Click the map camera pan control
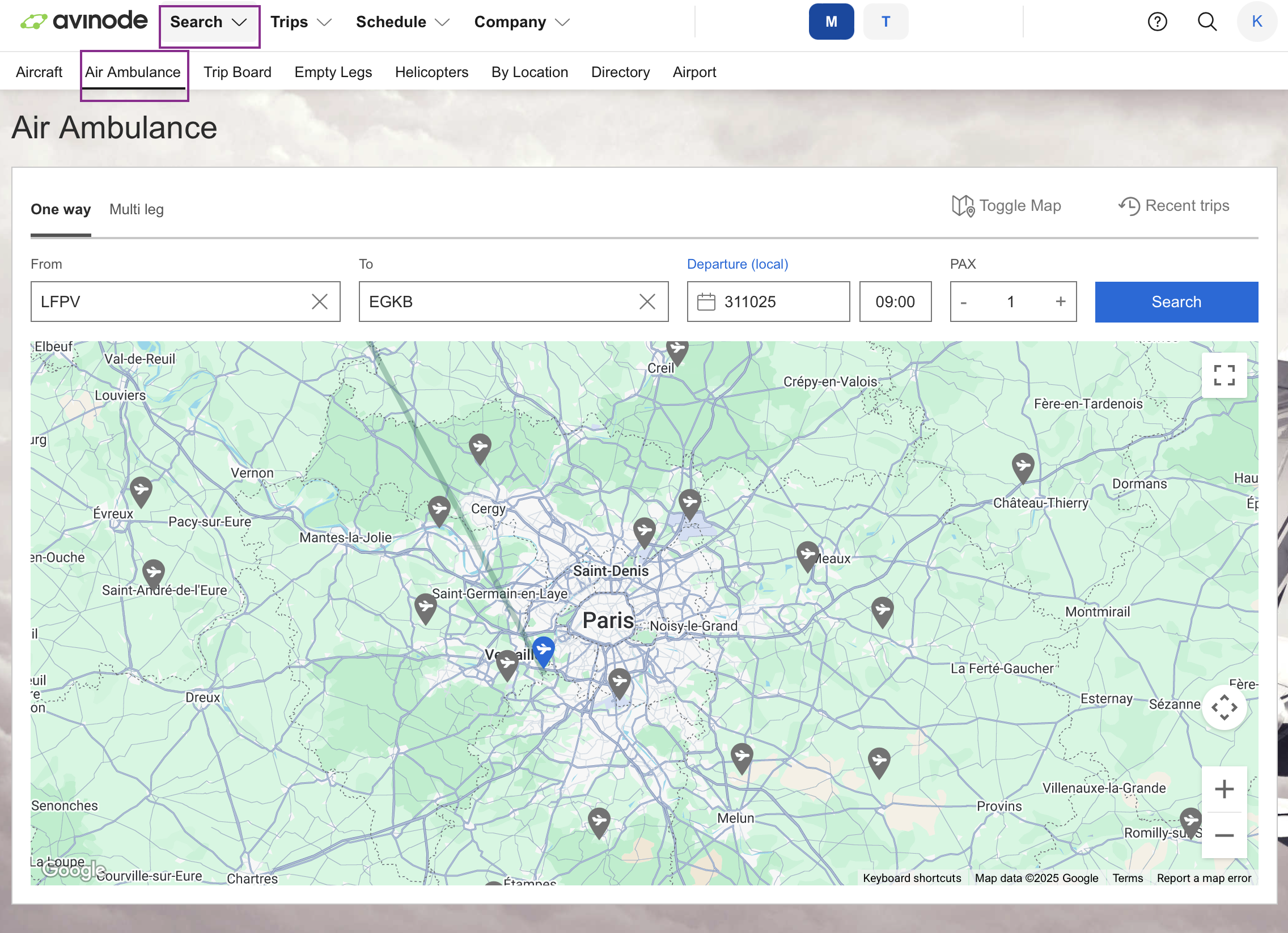 point(1224,707)
